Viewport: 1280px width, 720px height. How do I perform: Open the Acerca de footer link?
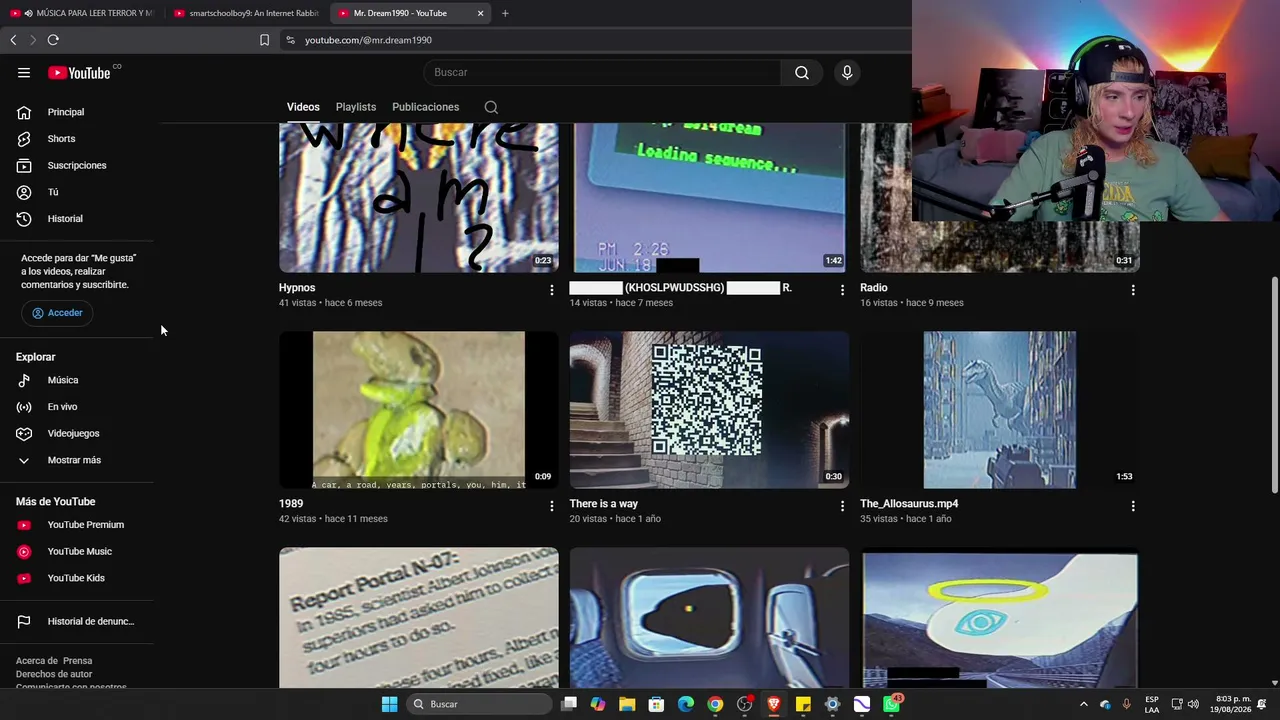click(35, 661)
